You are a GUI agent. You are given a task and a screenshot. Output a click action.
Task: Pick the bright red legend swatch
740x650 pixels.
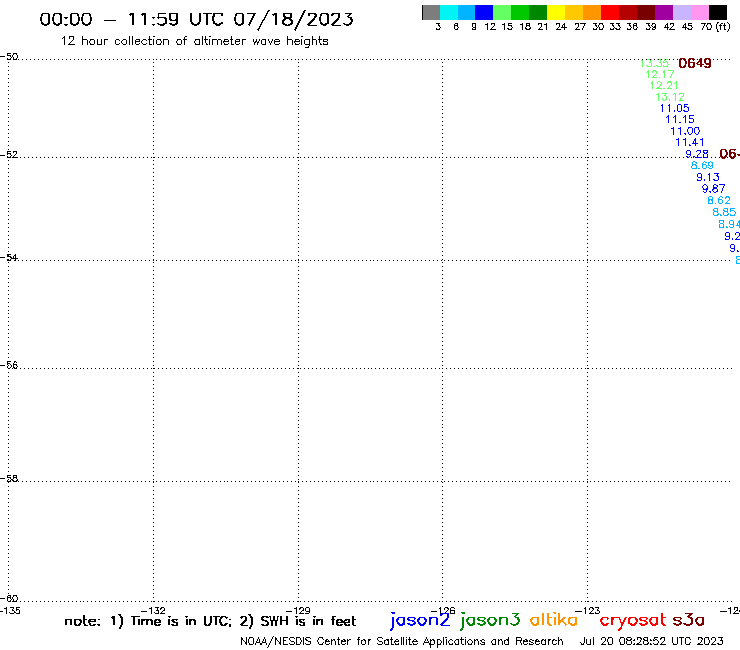[x=610, y=12]
